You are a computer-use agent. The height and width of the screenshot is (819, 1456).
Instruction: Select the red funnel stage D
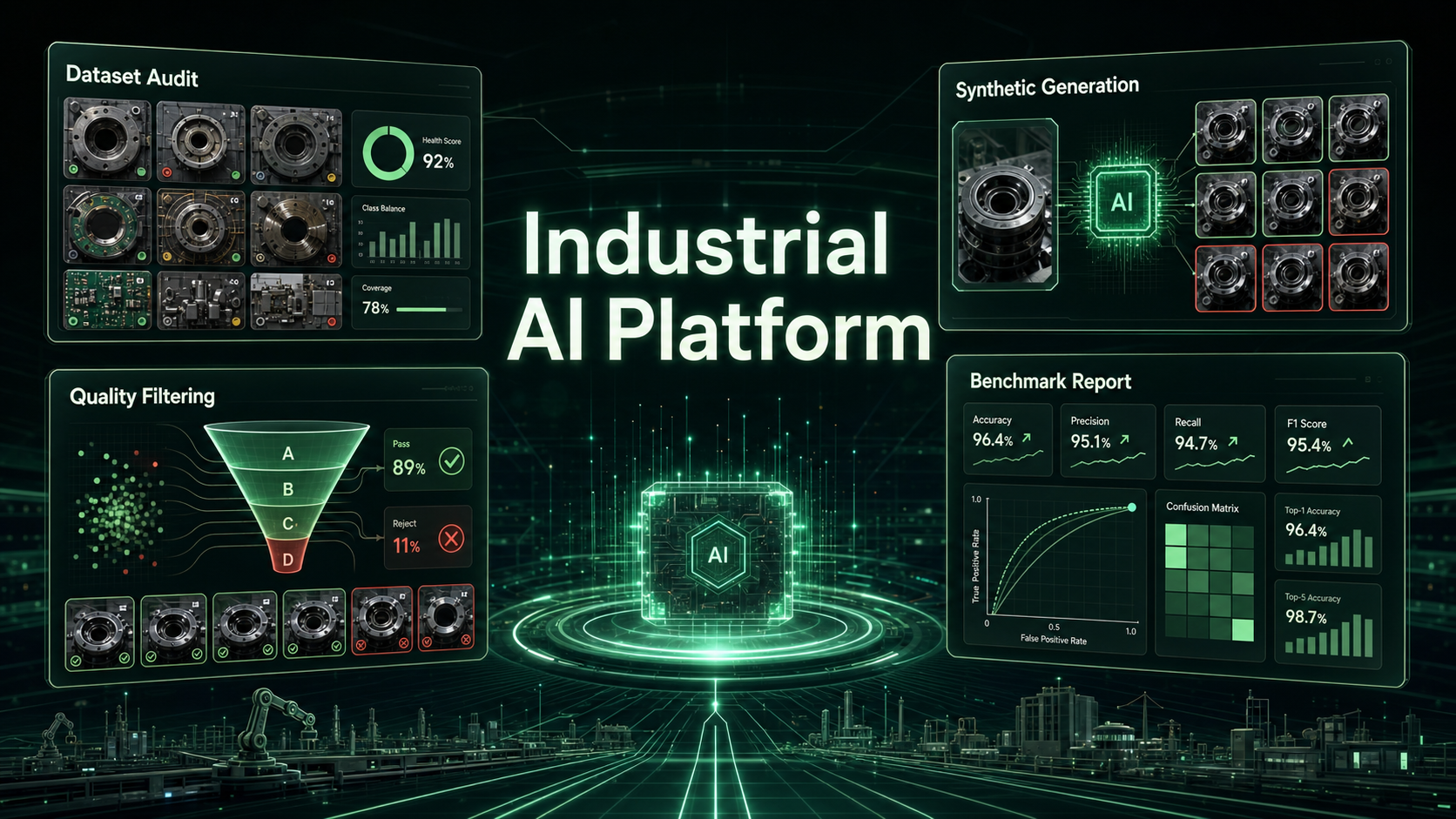[x=287, y=557]
